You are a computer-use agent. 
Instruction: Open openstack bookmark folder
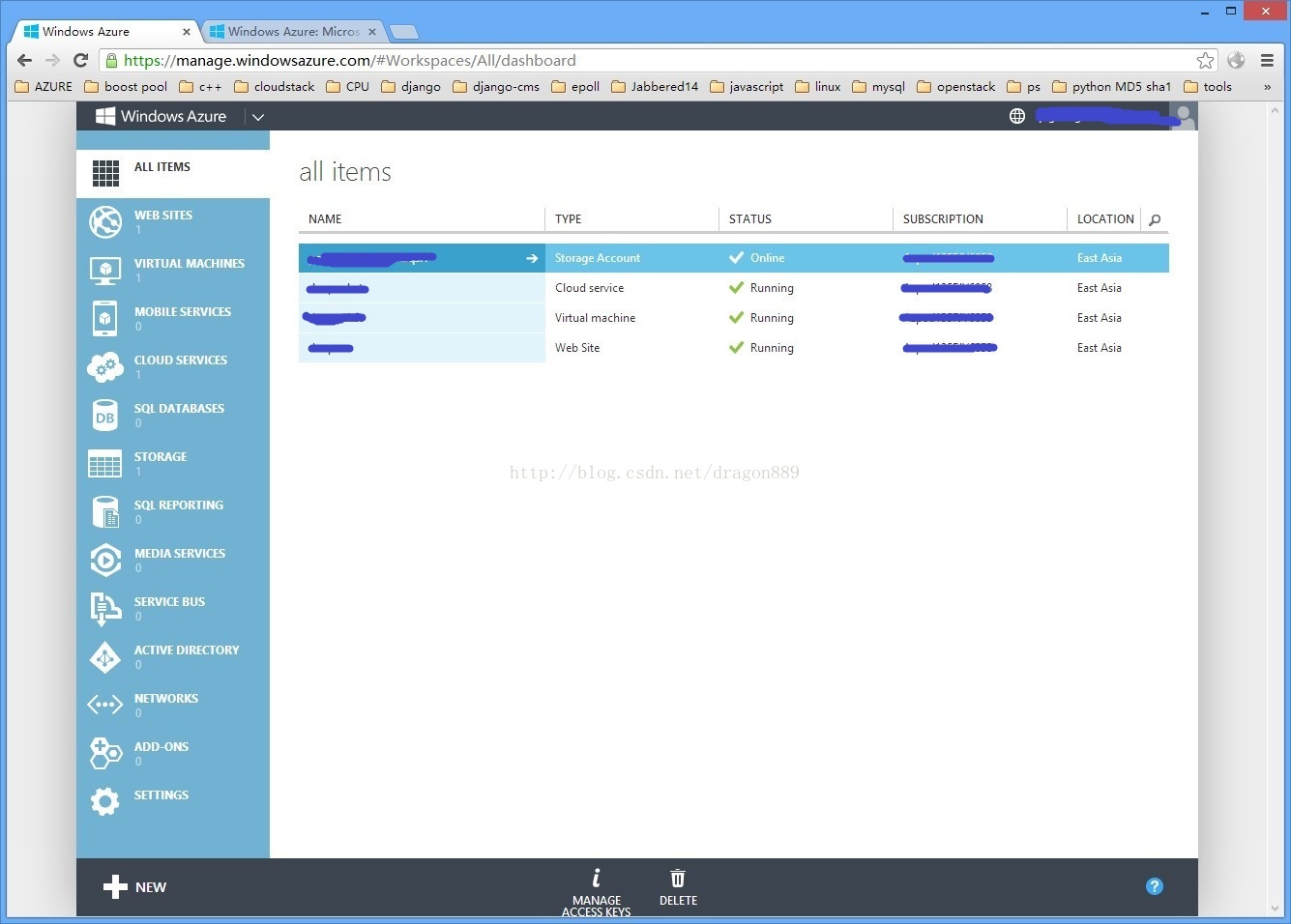click(x=955, y=87)
